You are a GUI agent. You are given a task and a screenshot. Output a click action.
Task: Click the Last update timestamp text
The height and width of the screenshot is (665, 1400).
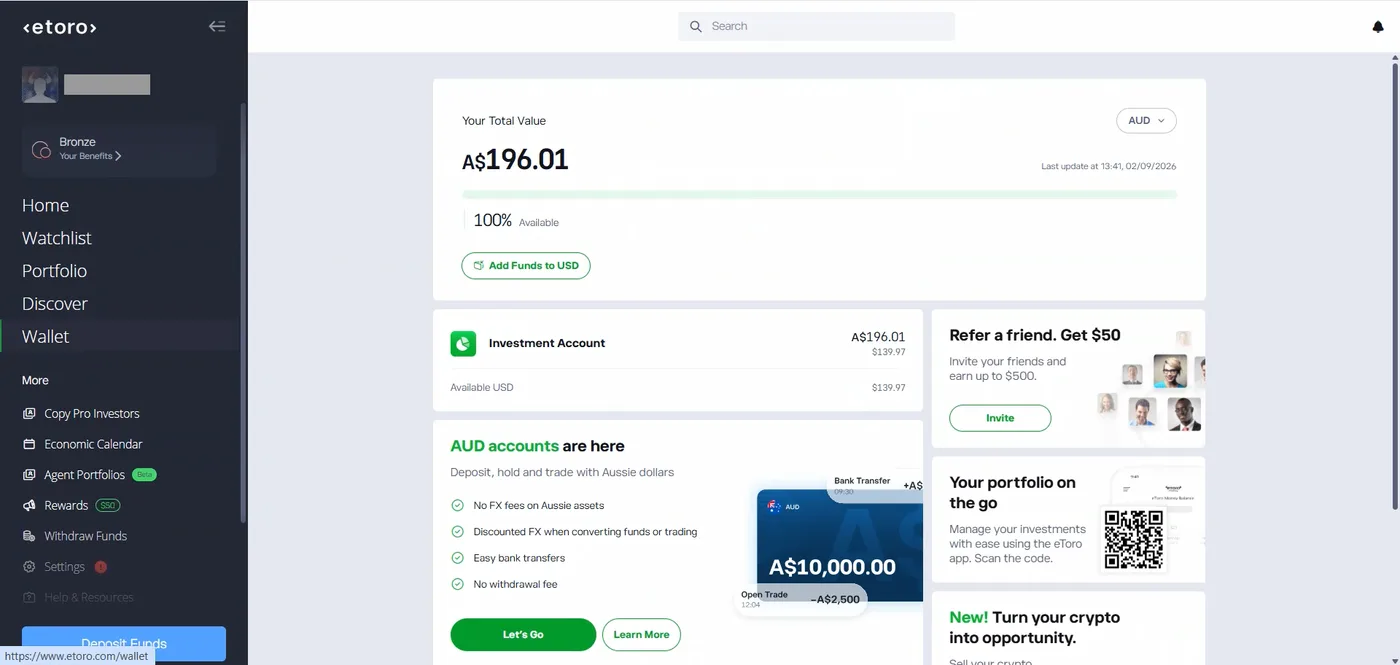point(1109,166)
